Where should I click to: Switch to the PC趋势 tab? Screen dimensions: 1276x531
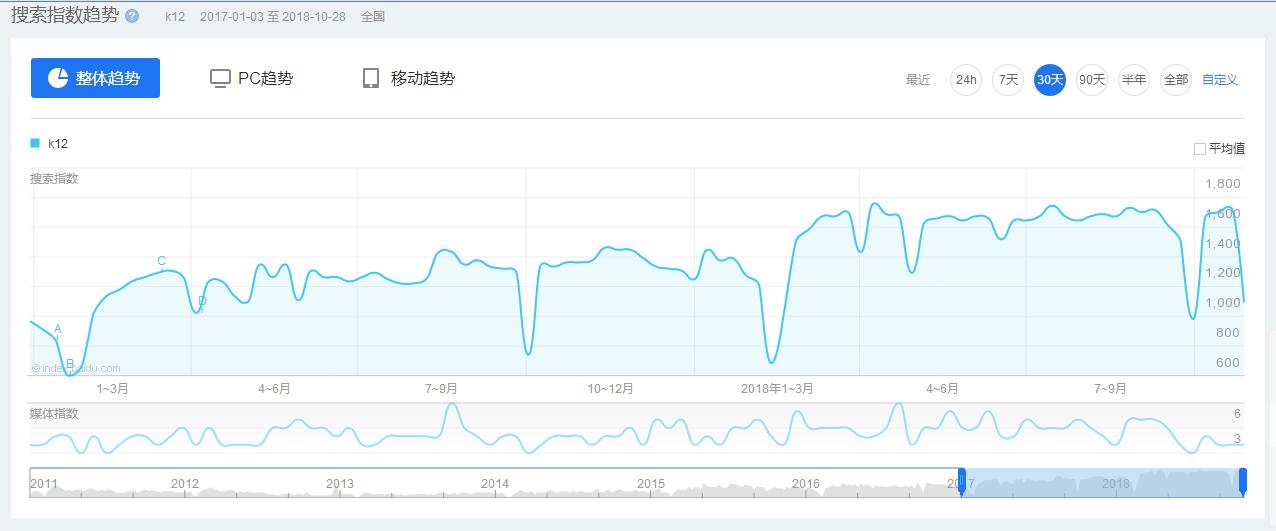pyautogui.click(x=252, y=78)
